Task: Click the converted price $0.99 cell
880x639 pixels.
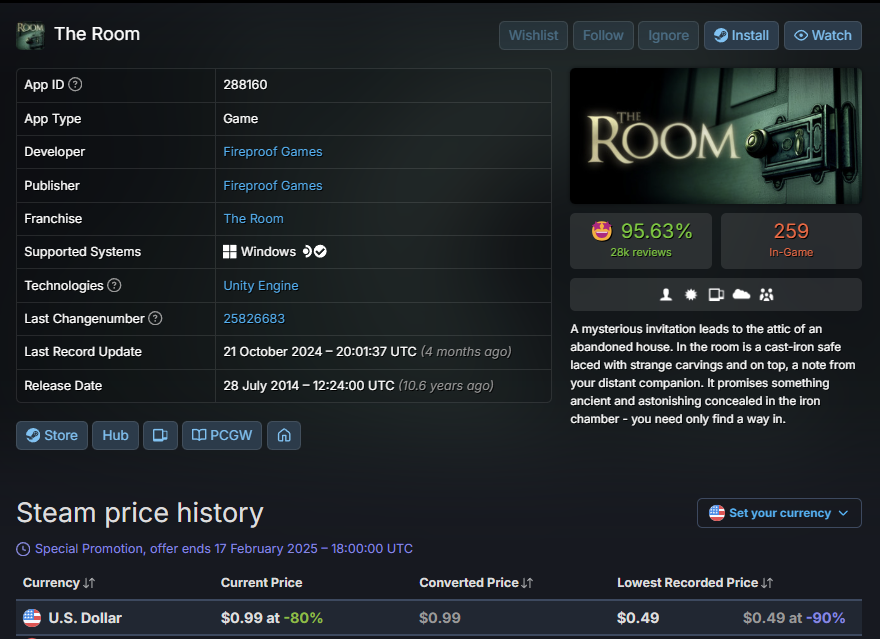Action: [440, 618]
